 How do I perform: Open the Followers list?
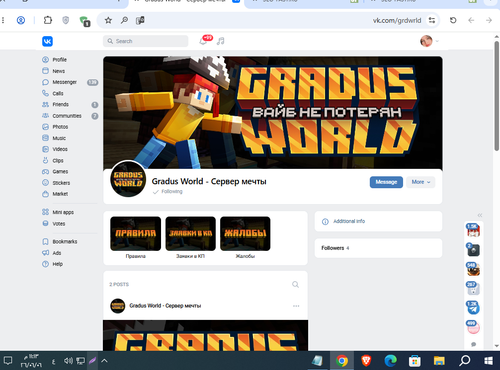click(x=378, y=248)
